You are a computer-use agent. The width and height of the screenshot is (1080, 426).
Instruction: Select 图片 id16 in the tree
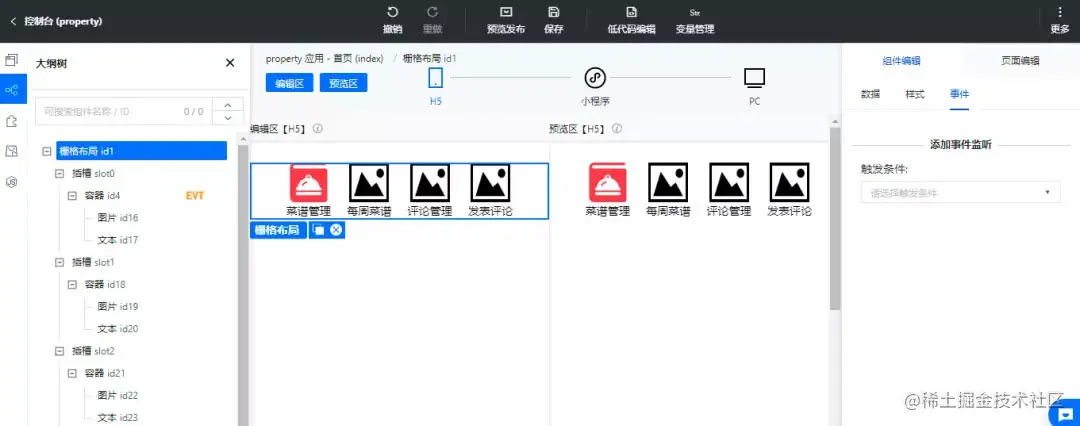[118, 218]
